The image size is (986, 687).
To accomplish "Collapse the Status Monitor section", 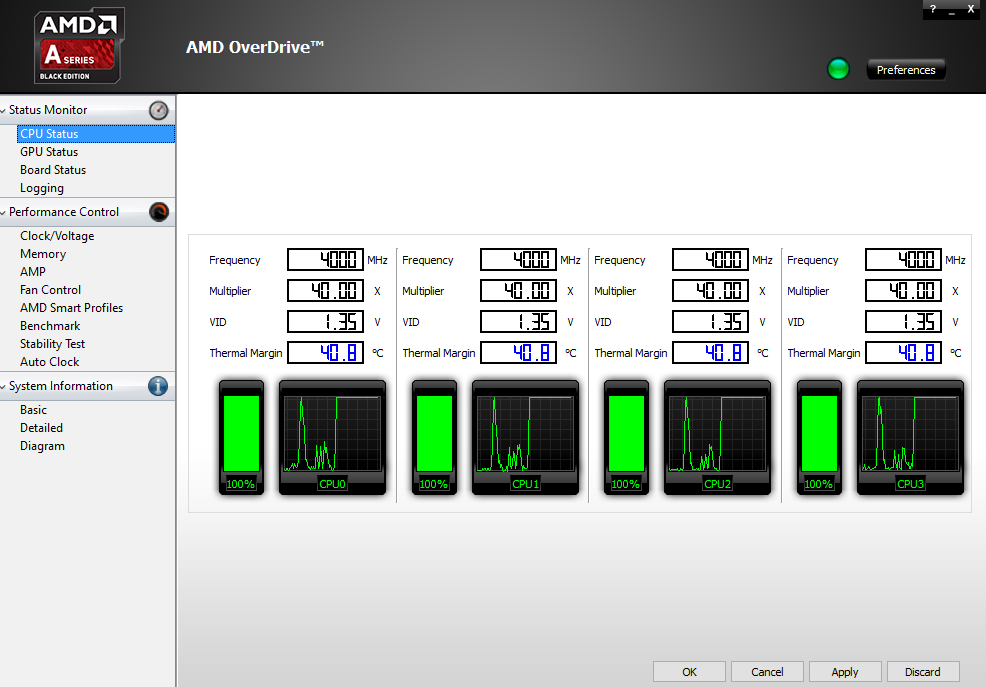I will pyautogui.click(x=4, y=111).
